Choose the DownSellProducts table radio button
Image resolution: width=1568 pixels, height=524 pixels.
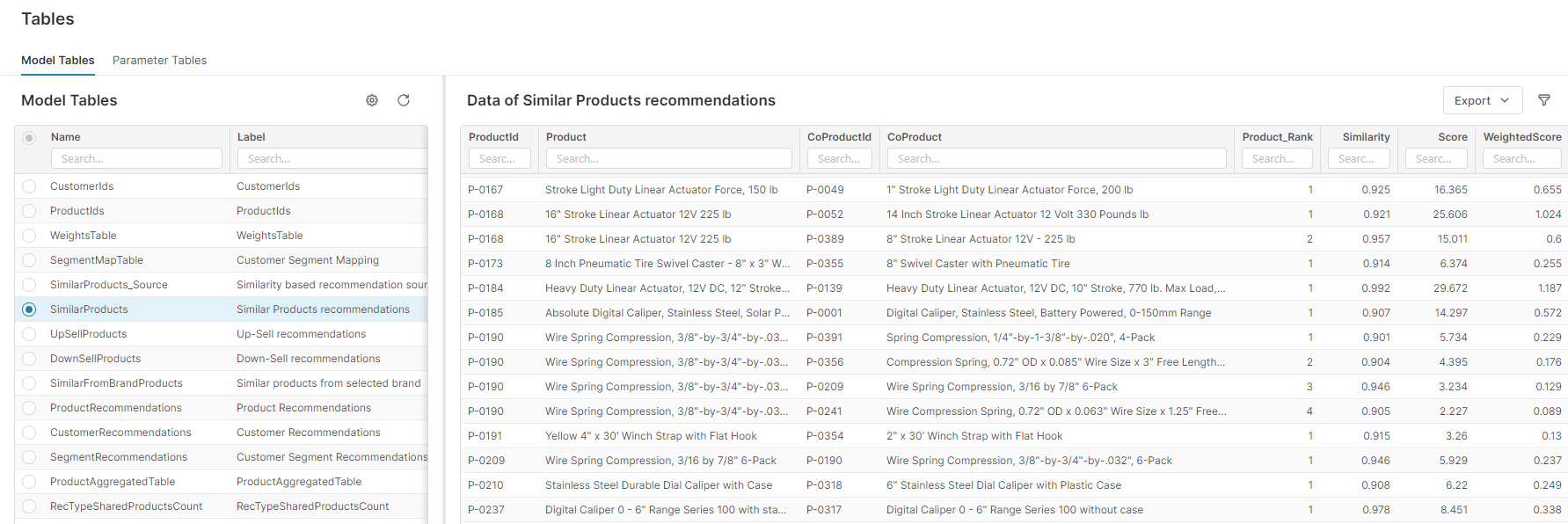pos(29,359)
